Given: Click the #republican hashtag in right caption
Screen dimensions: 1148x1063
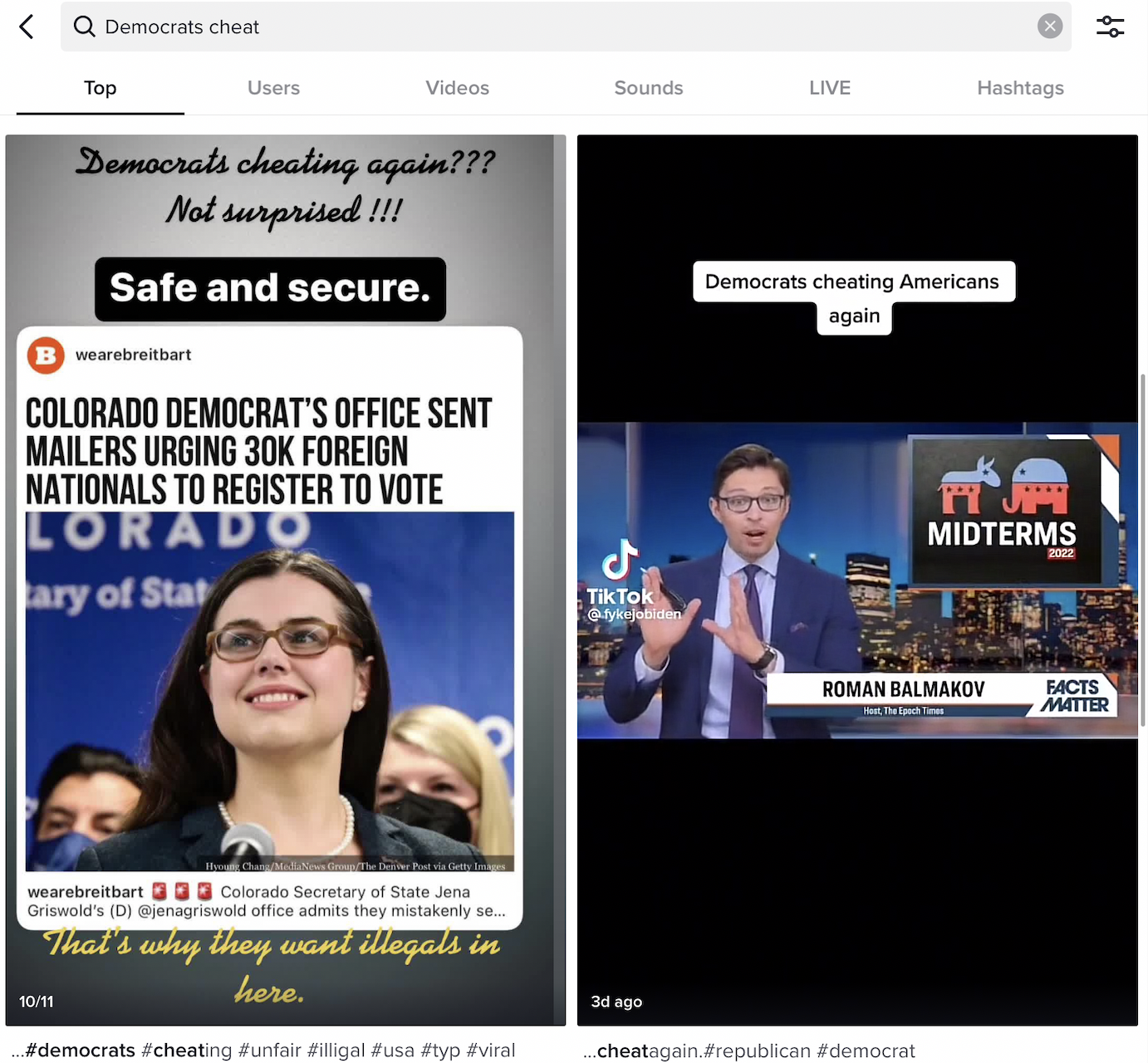Looking at the screenshot, I should click(x=757, y=1051).
